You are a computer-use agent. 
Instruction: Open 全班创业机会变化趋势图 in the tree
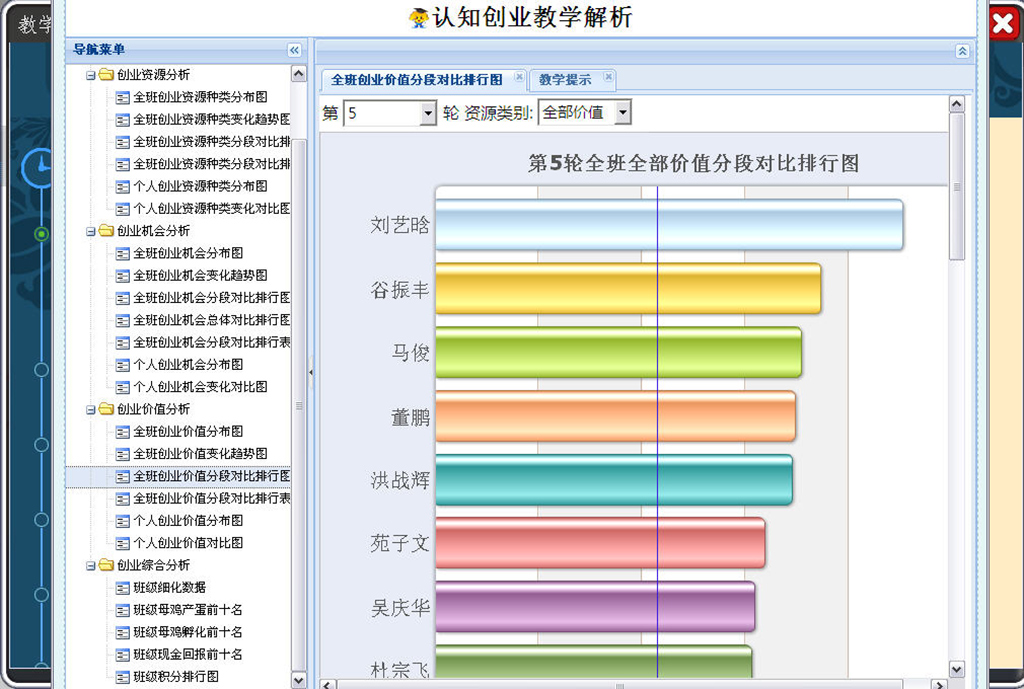(200, 276)
